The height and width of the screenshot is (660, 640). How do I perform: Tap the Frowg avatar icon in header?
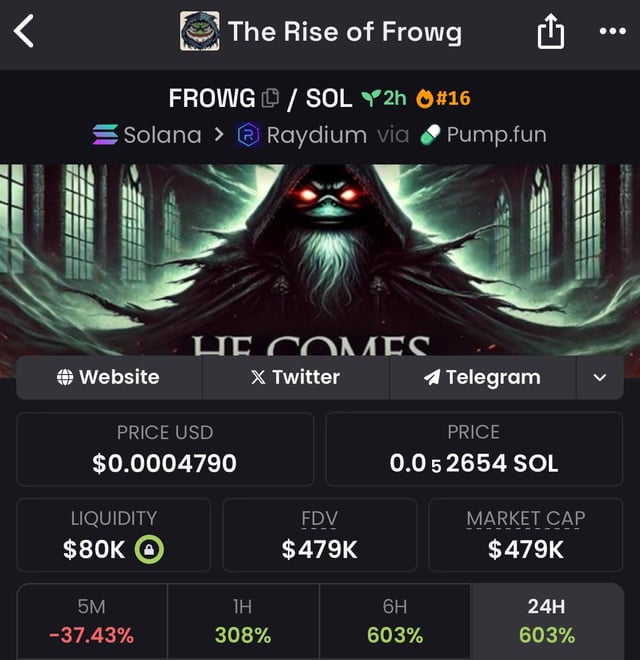click(200, 32)
